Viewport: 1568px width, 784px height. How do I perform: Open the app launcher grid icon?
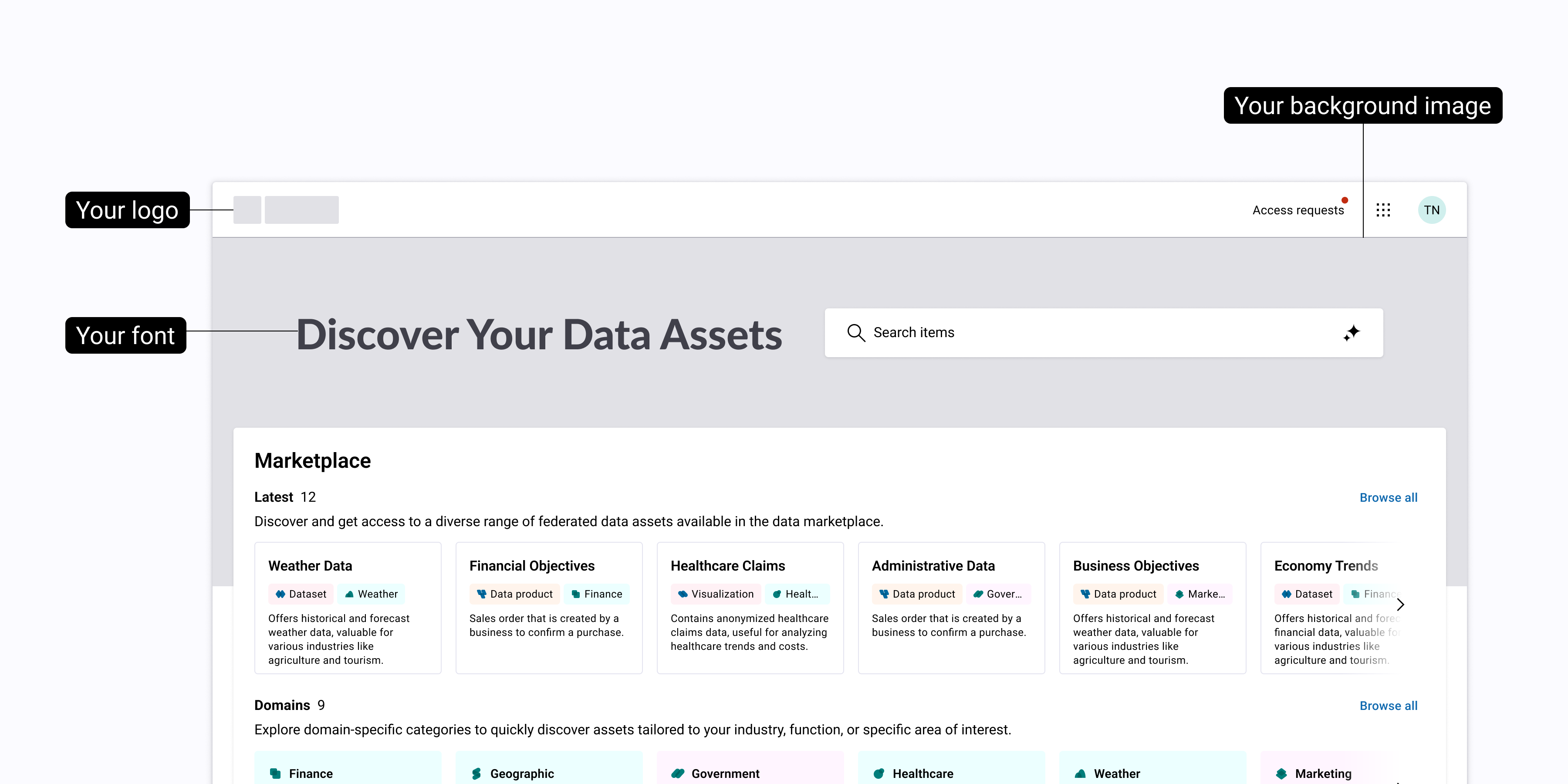point(1383,210)
